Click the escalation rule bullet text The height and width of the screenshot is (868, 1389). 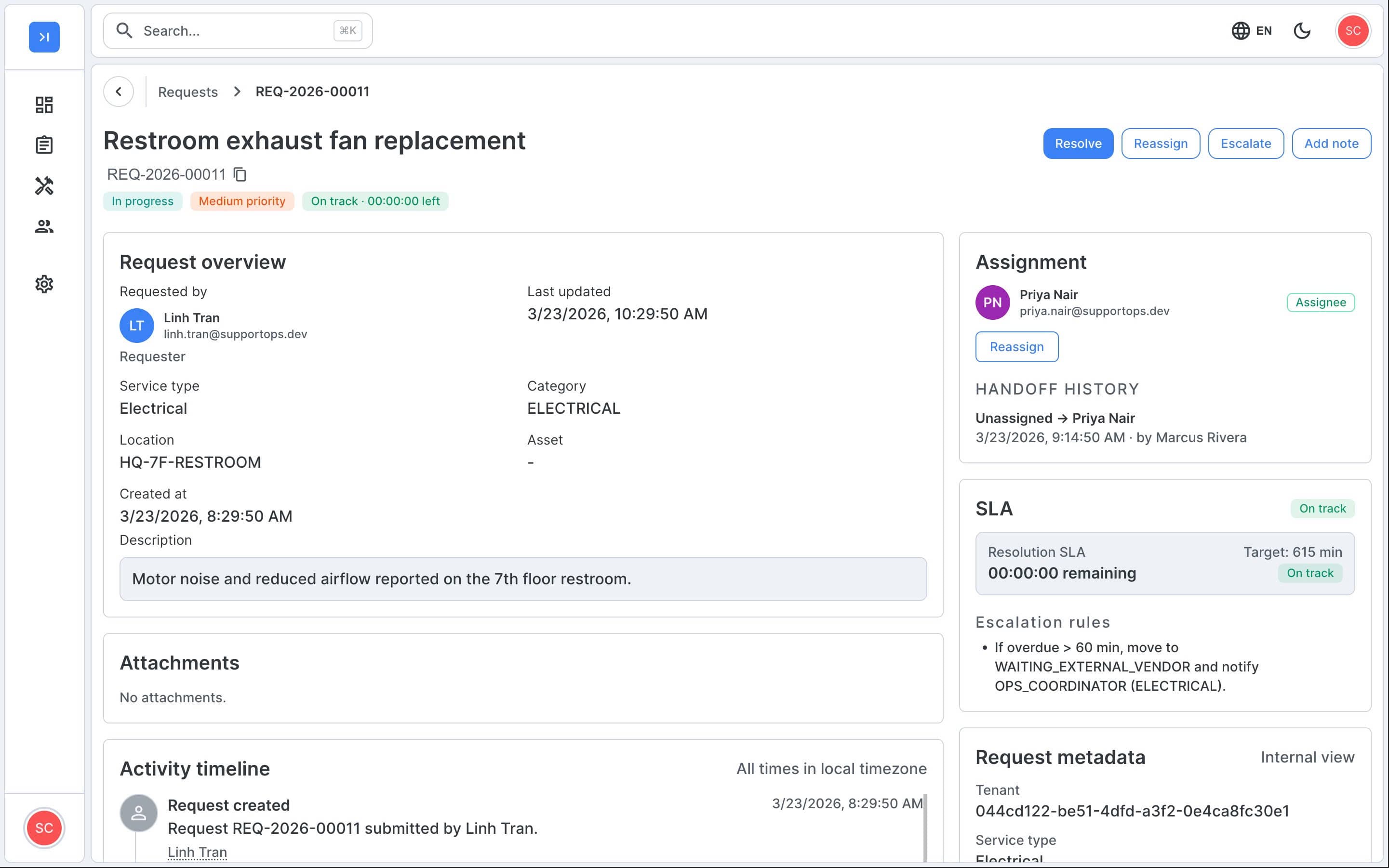[1126, 667]
